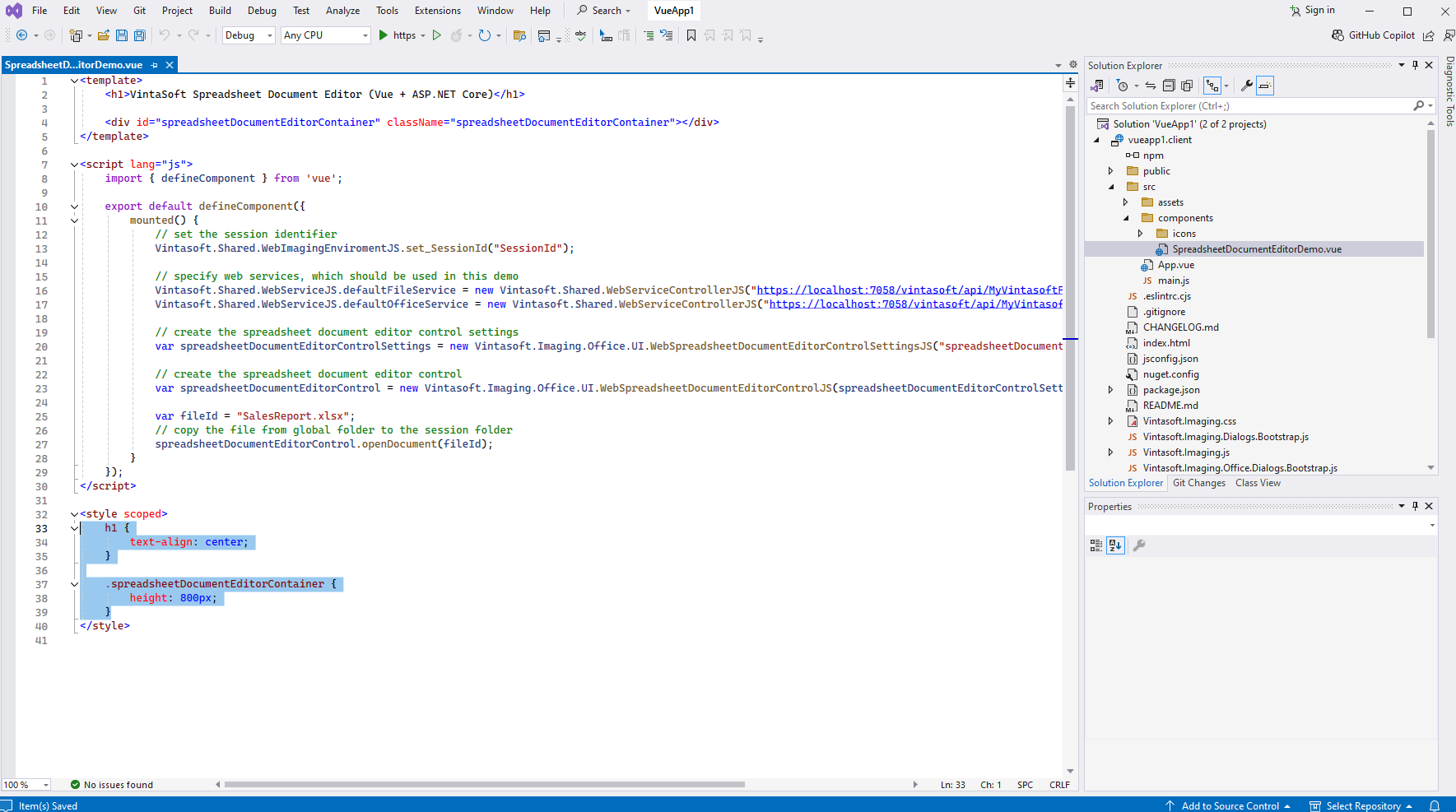The height and width of the screenshot is (812, 1456).
Task: Click the New Item toolbar icon
Action: pos(76,35)
